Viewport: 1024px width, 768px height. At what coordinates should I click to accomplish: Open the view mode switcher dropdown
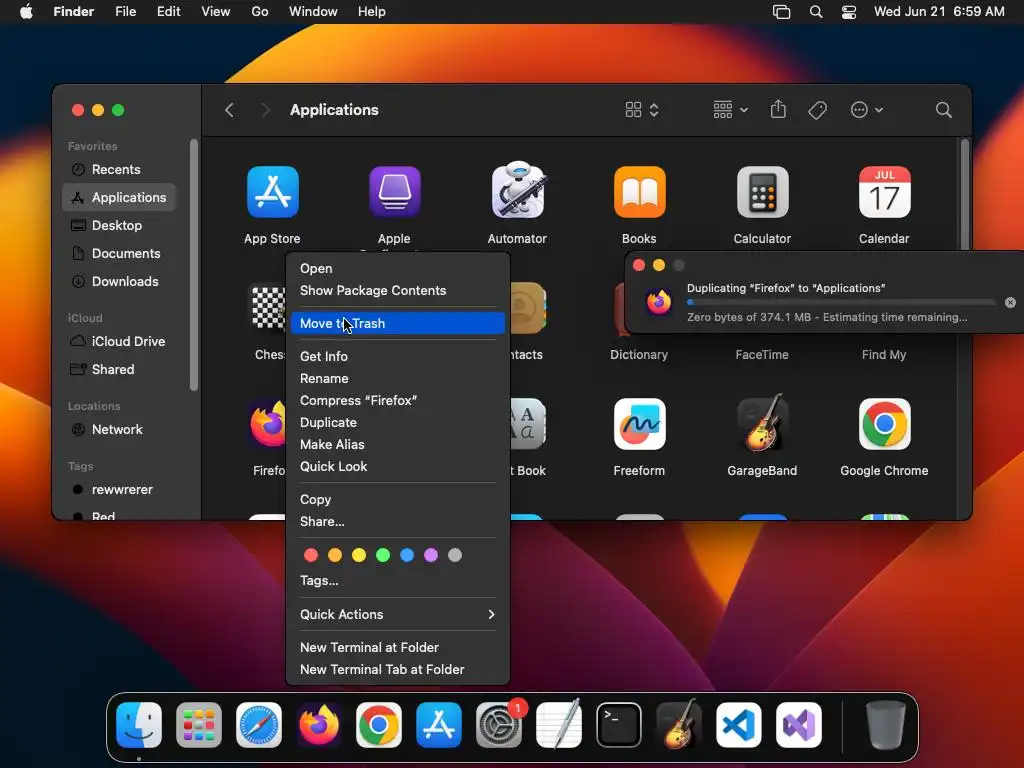(x=642, y=110)
